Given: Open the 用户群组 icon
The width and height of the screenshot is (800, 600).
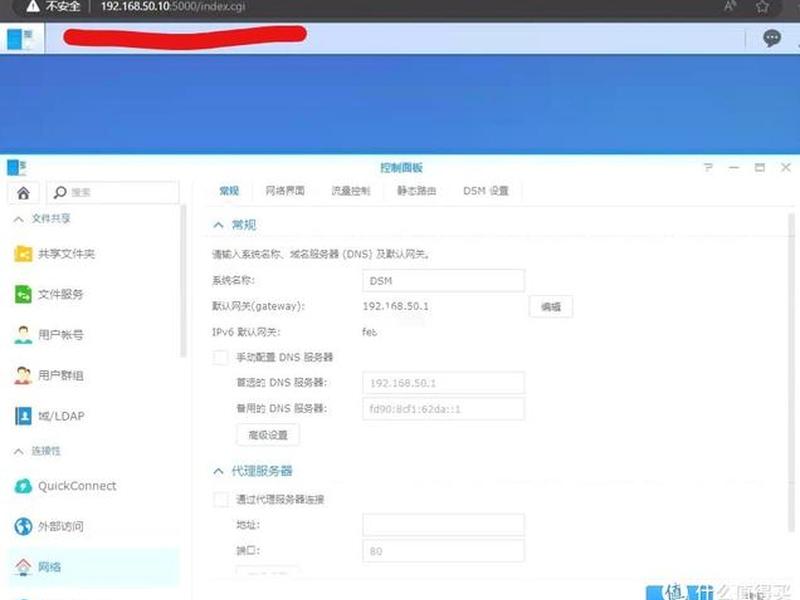Looking at the screenshot, I should (x=23, y=376).
